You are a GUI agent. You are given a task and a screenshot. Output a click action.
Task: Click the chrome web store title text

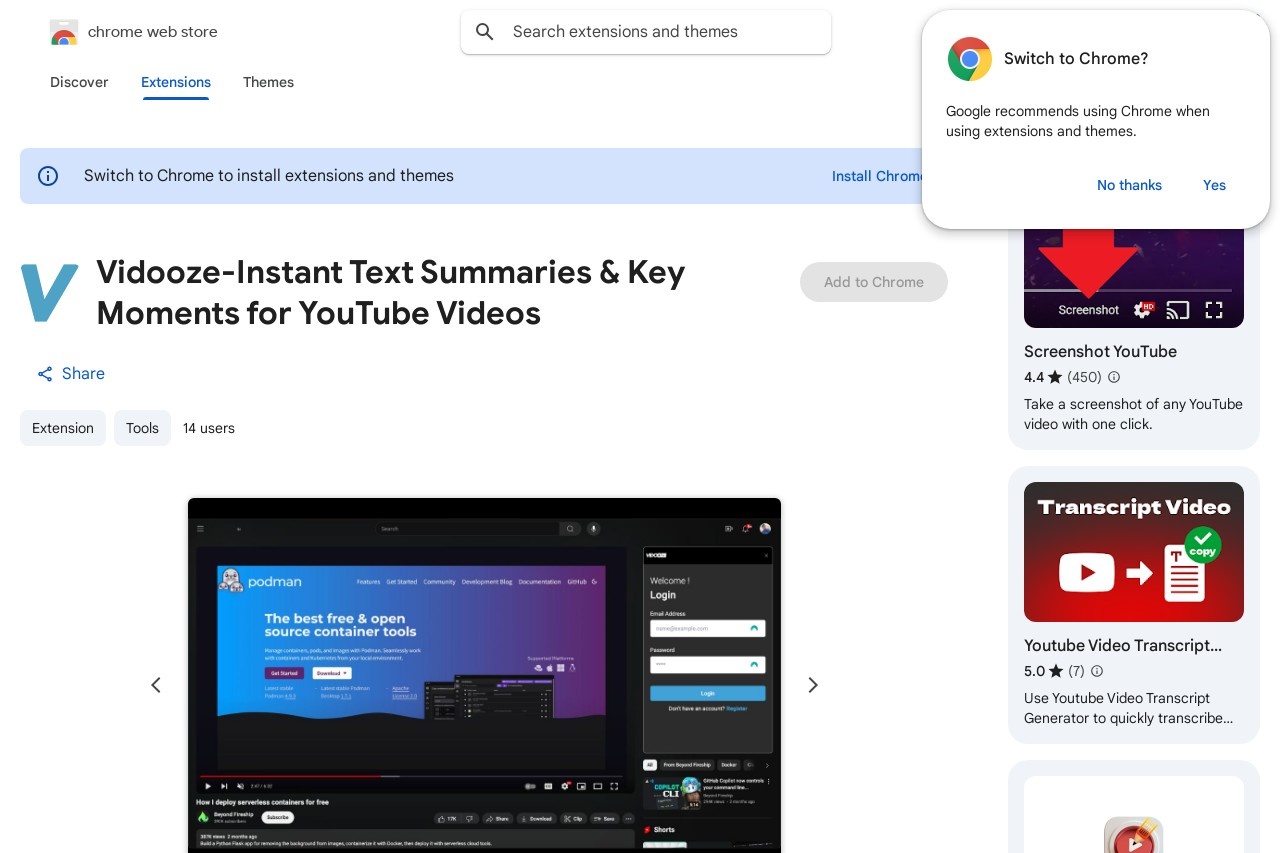153,32
